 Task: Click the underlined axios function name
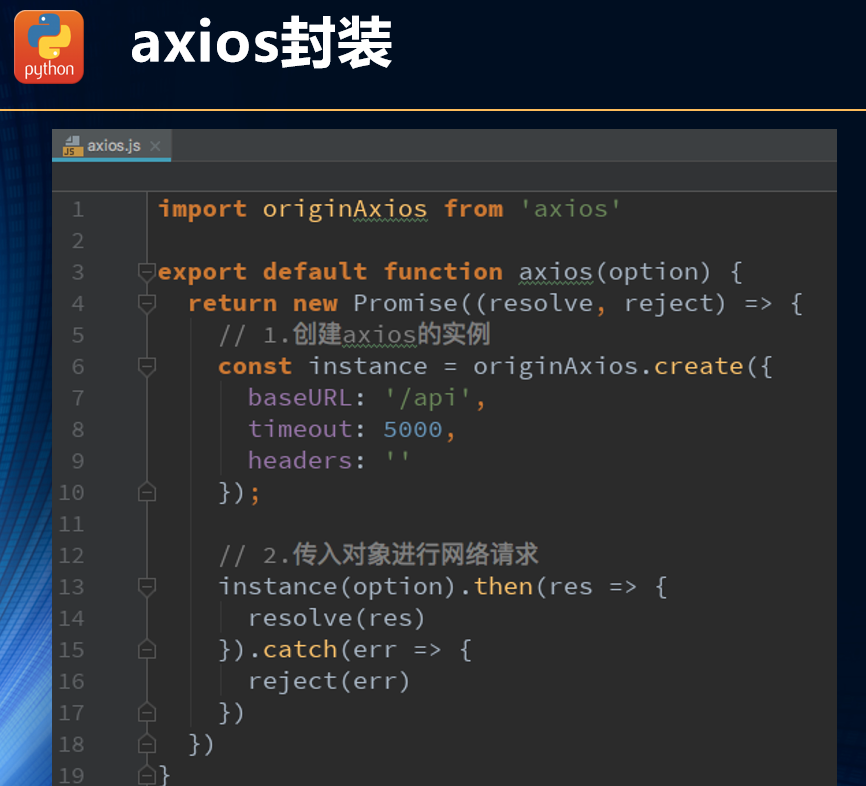(556, 272)
